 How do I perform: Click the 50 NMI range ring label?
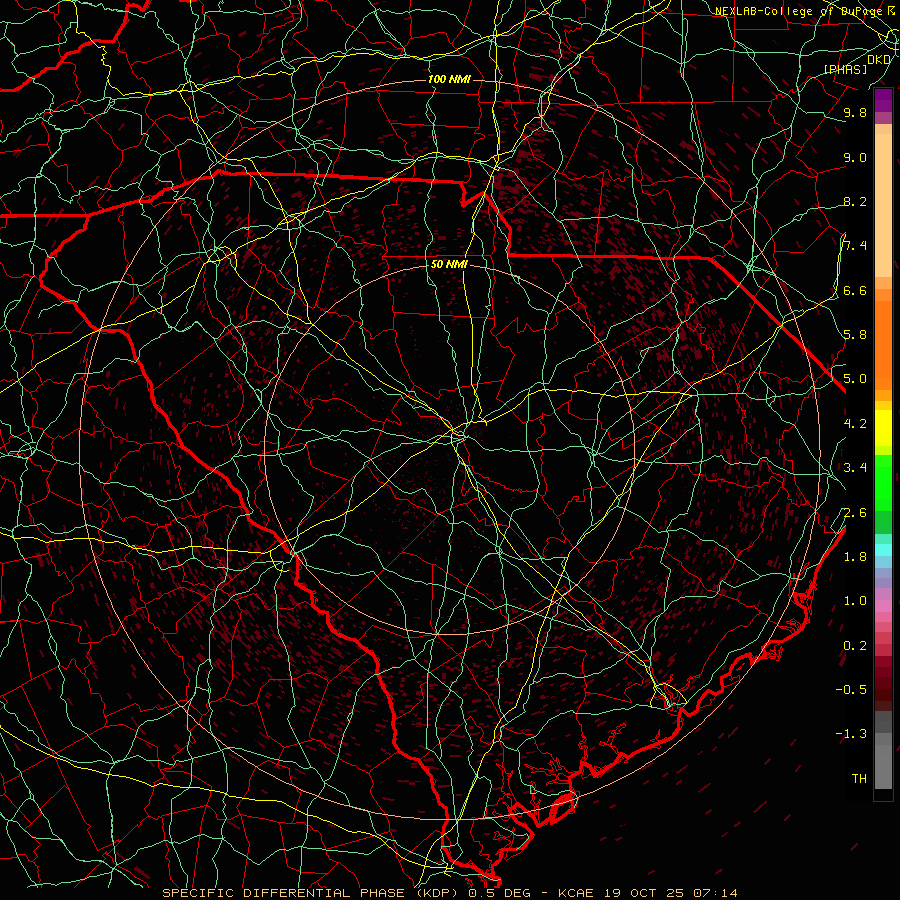pyautogui.click(x=449, y=264)
